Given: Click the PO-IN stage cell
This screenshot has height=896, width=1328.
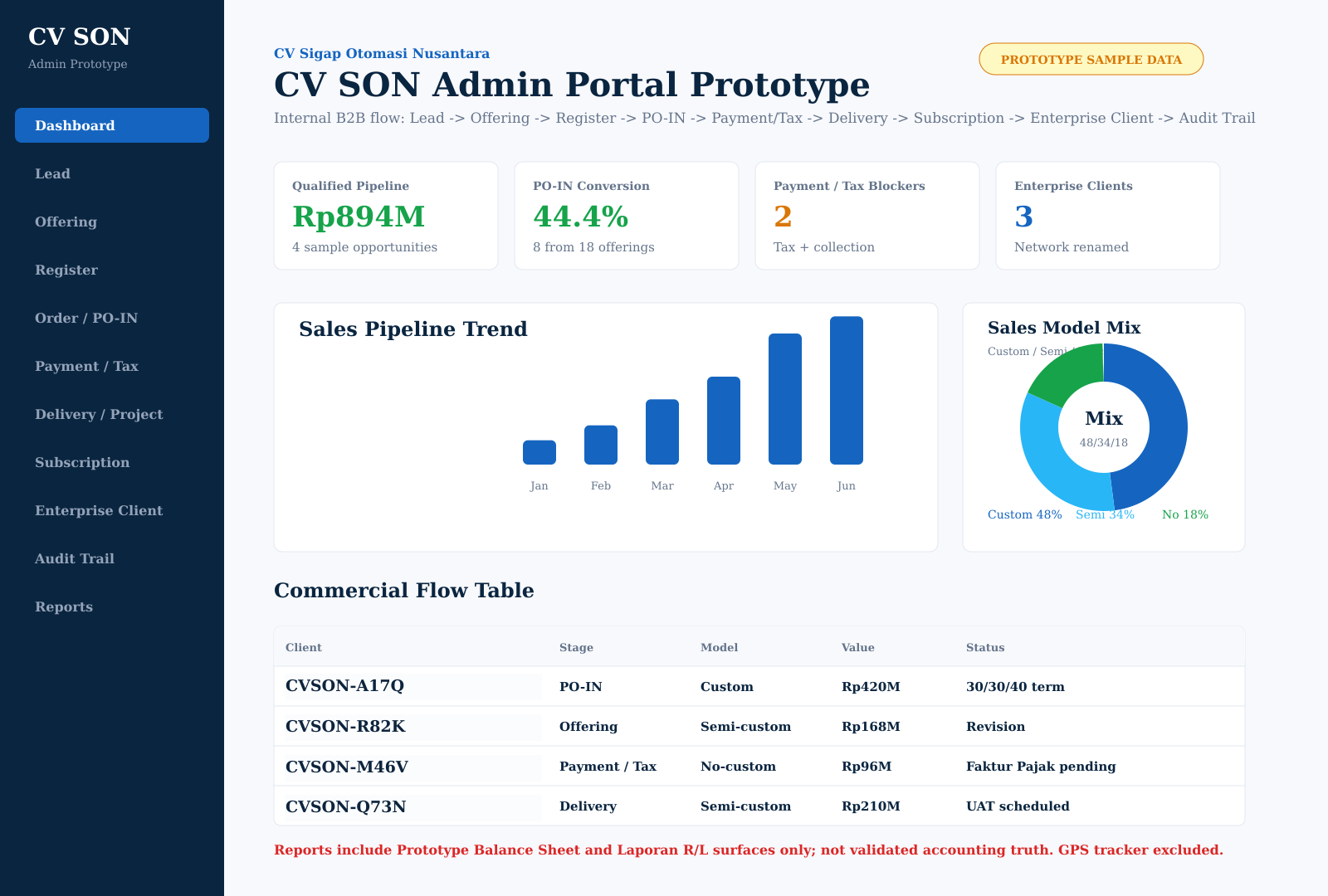Looking at the screenshot, I should 580,687.
